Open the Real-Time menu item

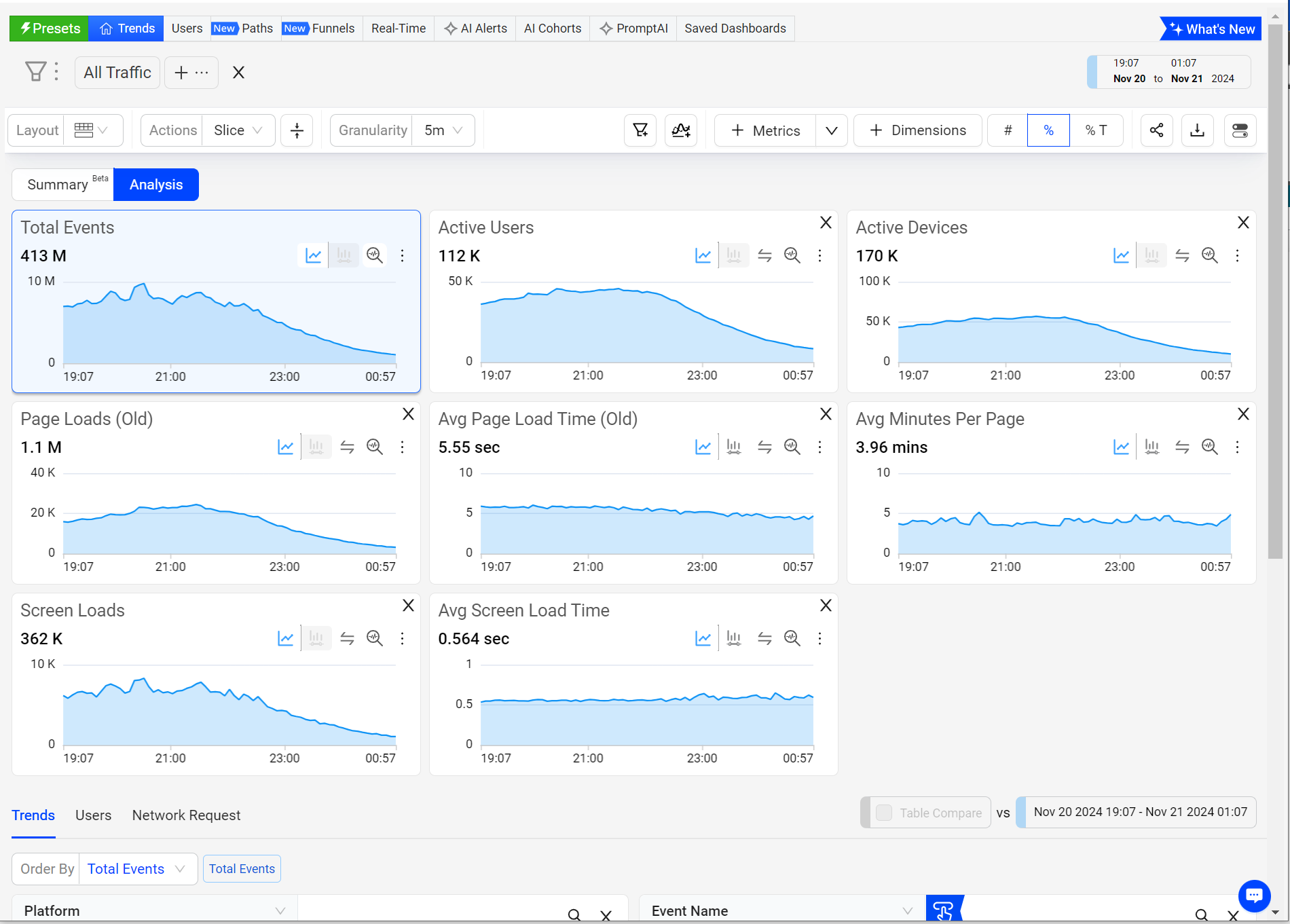point(399,29)
